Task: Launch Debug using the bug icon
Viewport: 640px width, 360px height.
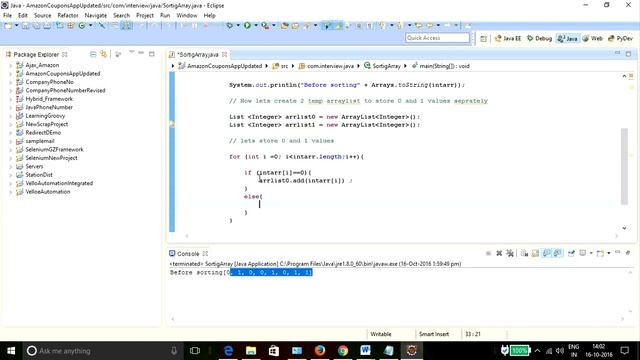Action: [x=229, y=26]
